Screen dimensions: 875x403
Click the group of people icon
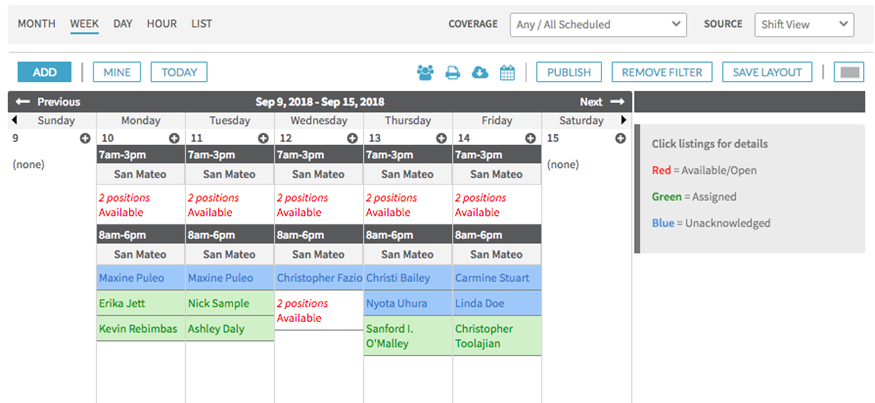pos(425,72)
